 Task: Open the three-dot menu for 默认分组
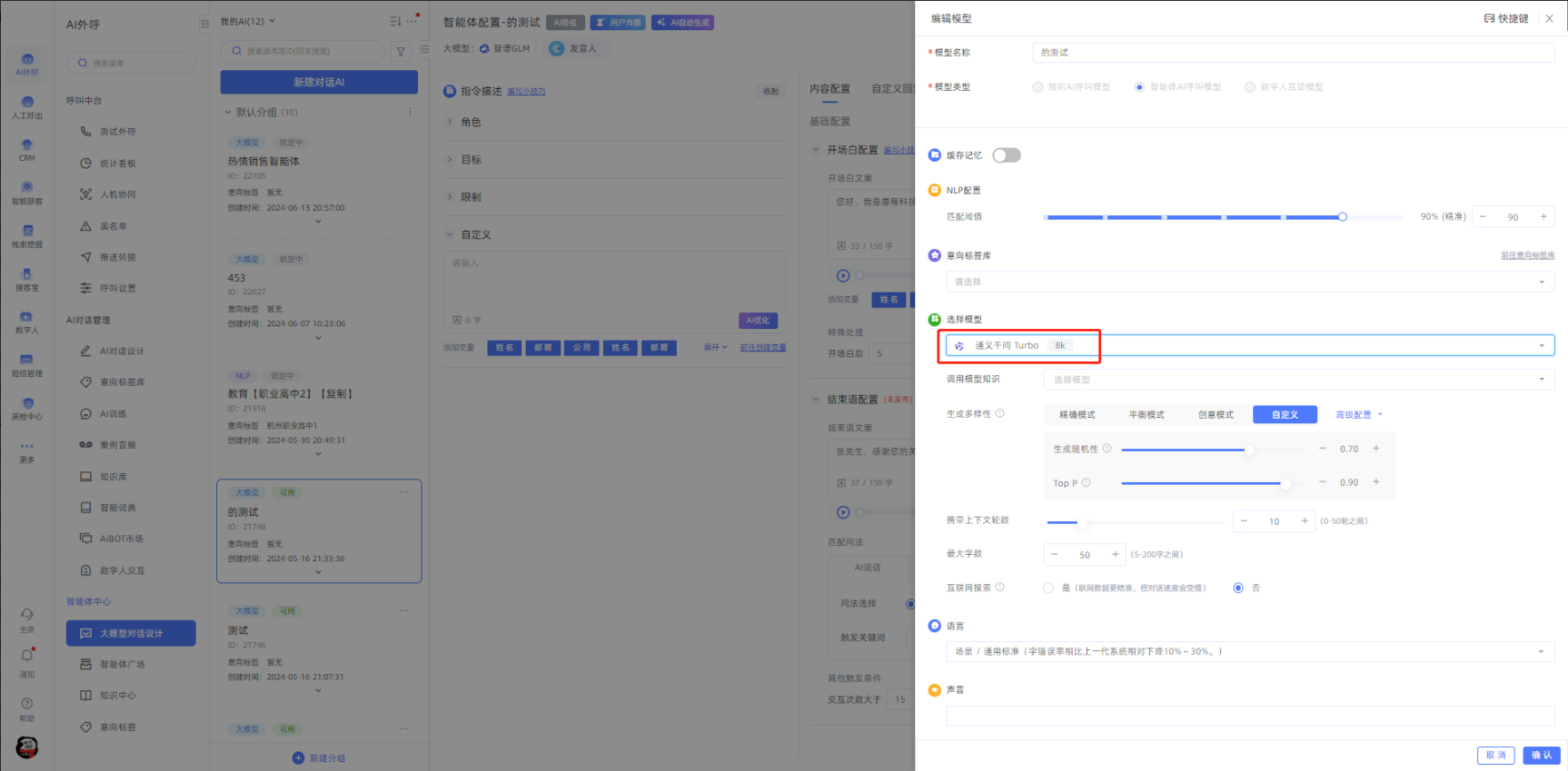[x=410, y=112]
